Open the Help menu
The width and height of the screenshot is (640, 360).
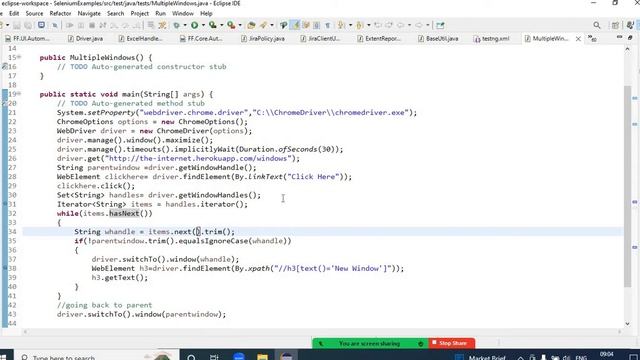206,13
